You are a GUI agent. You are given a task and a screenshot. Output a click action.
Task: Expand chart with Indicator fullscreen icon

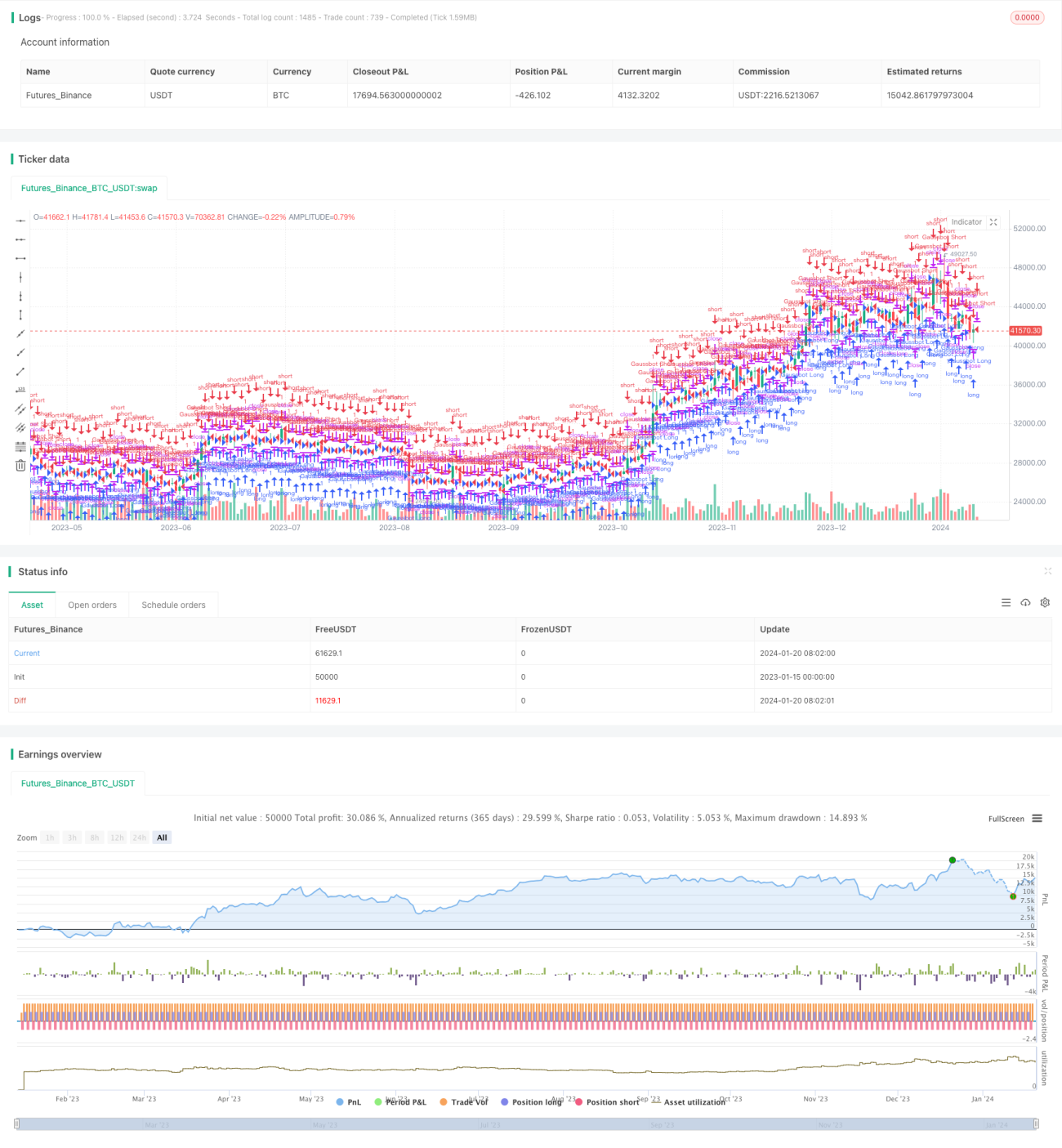coord(993,222)
